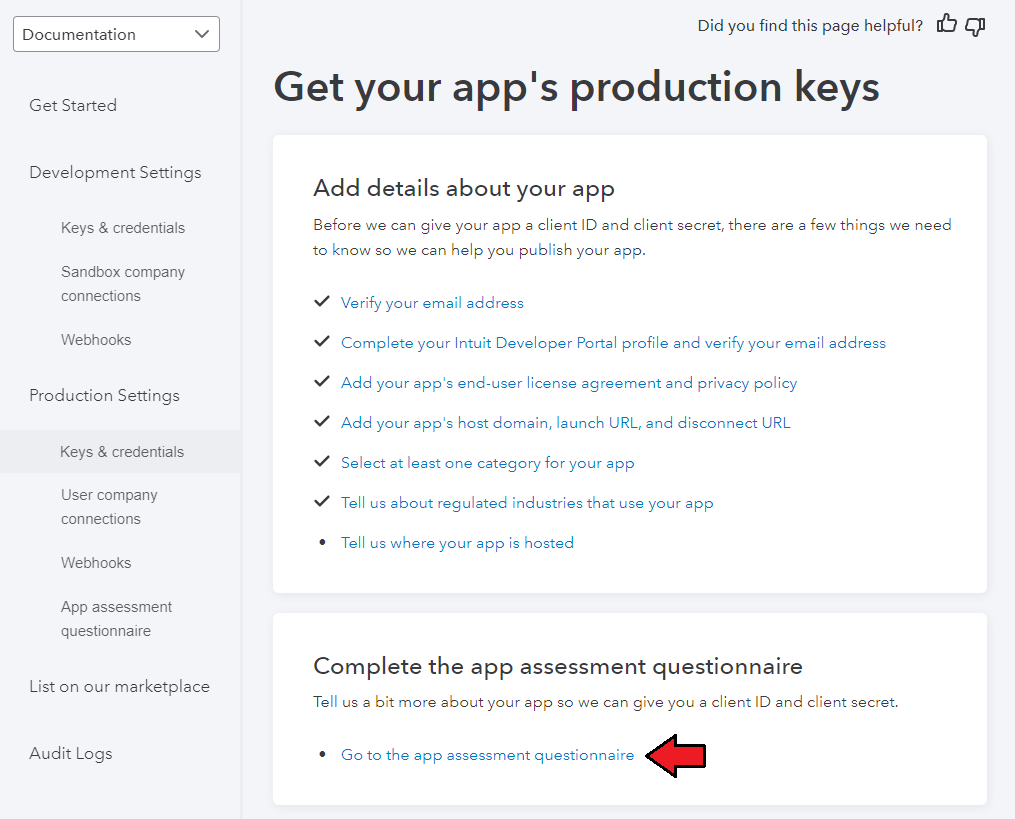Click the thumbs down not helpful icon
The width and height of the screenshot is (1015, 819).
(975, 26)
